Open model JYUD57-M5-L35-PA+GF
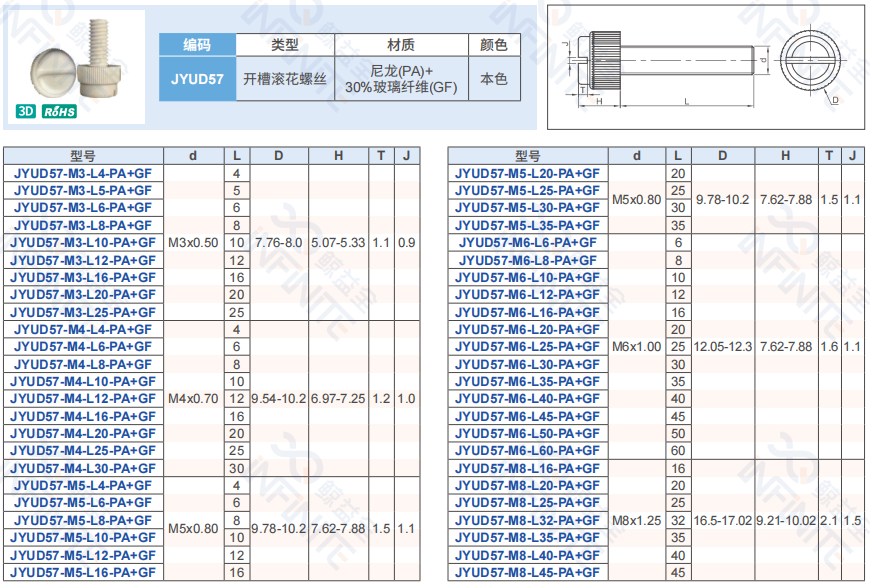 click(528, 225)
